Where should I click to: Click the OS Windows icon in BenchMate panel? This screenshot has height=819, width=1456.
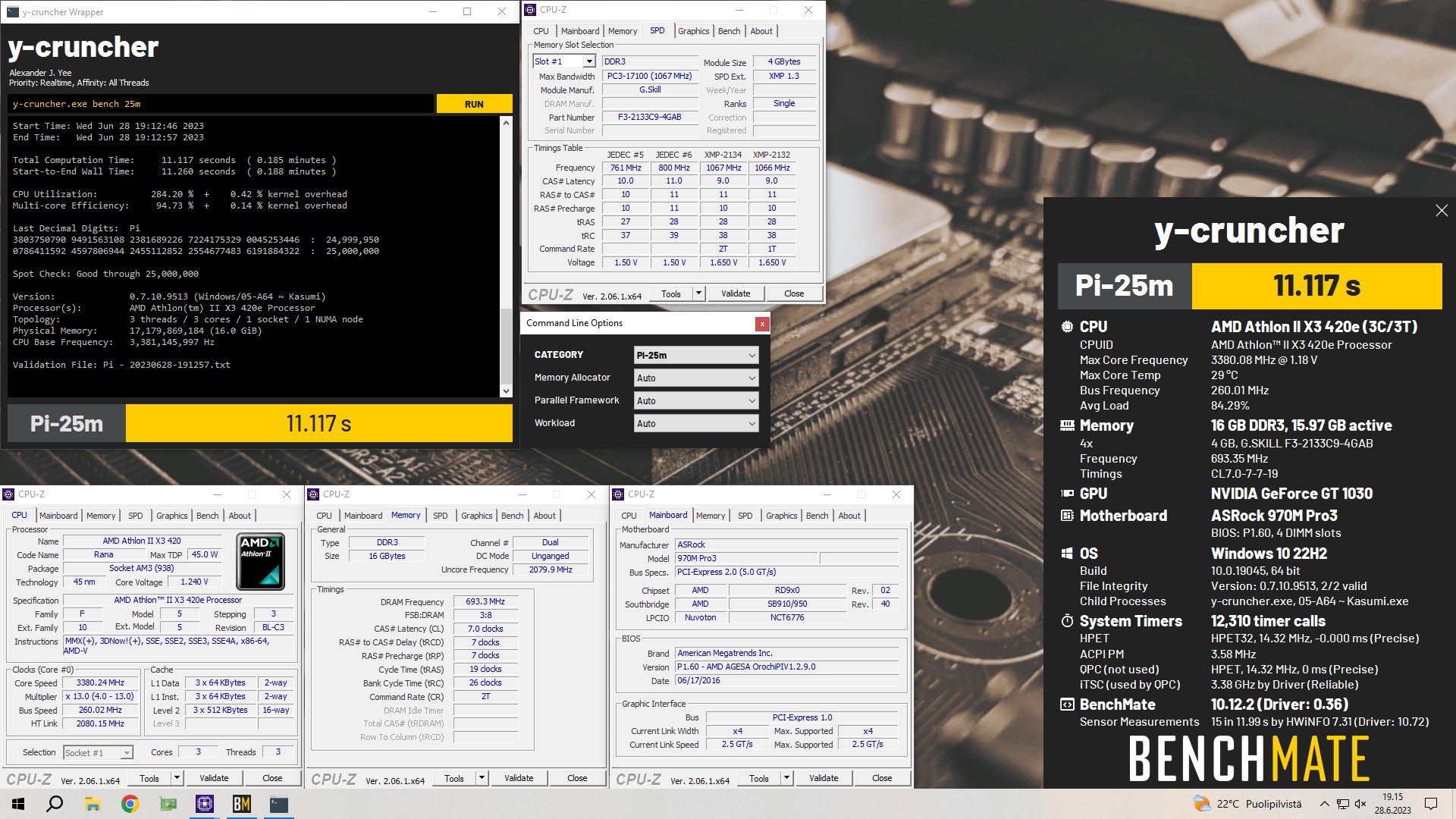tap(1067, 554)
